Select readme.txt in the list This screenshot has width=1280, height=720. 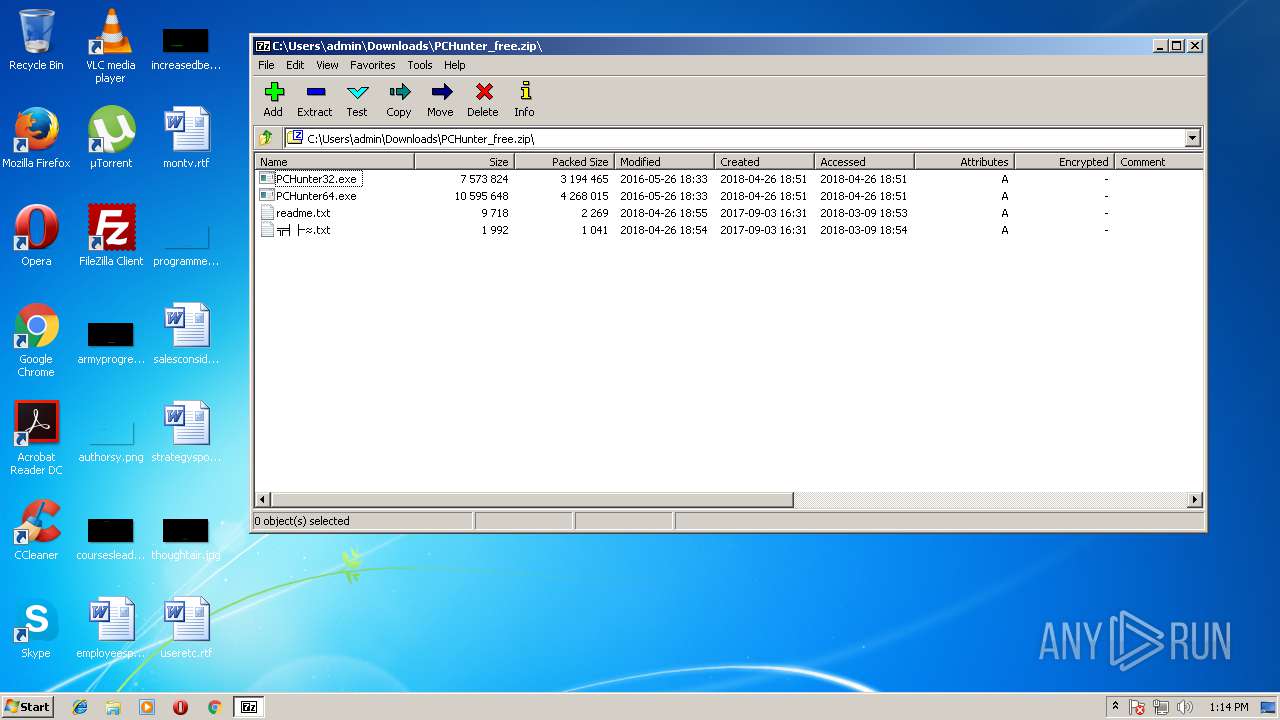click(303, 213)
